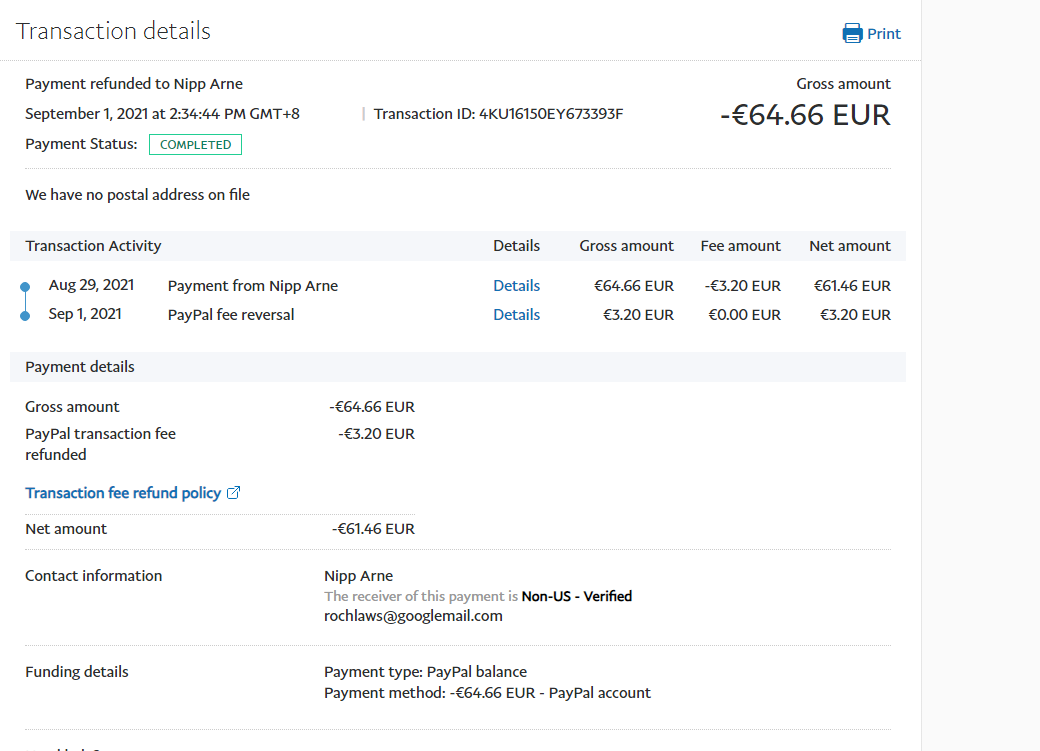Click the rochlaws@googlemail.com email address
This screenshot has width=1040, height=751.
click(413, 616)
